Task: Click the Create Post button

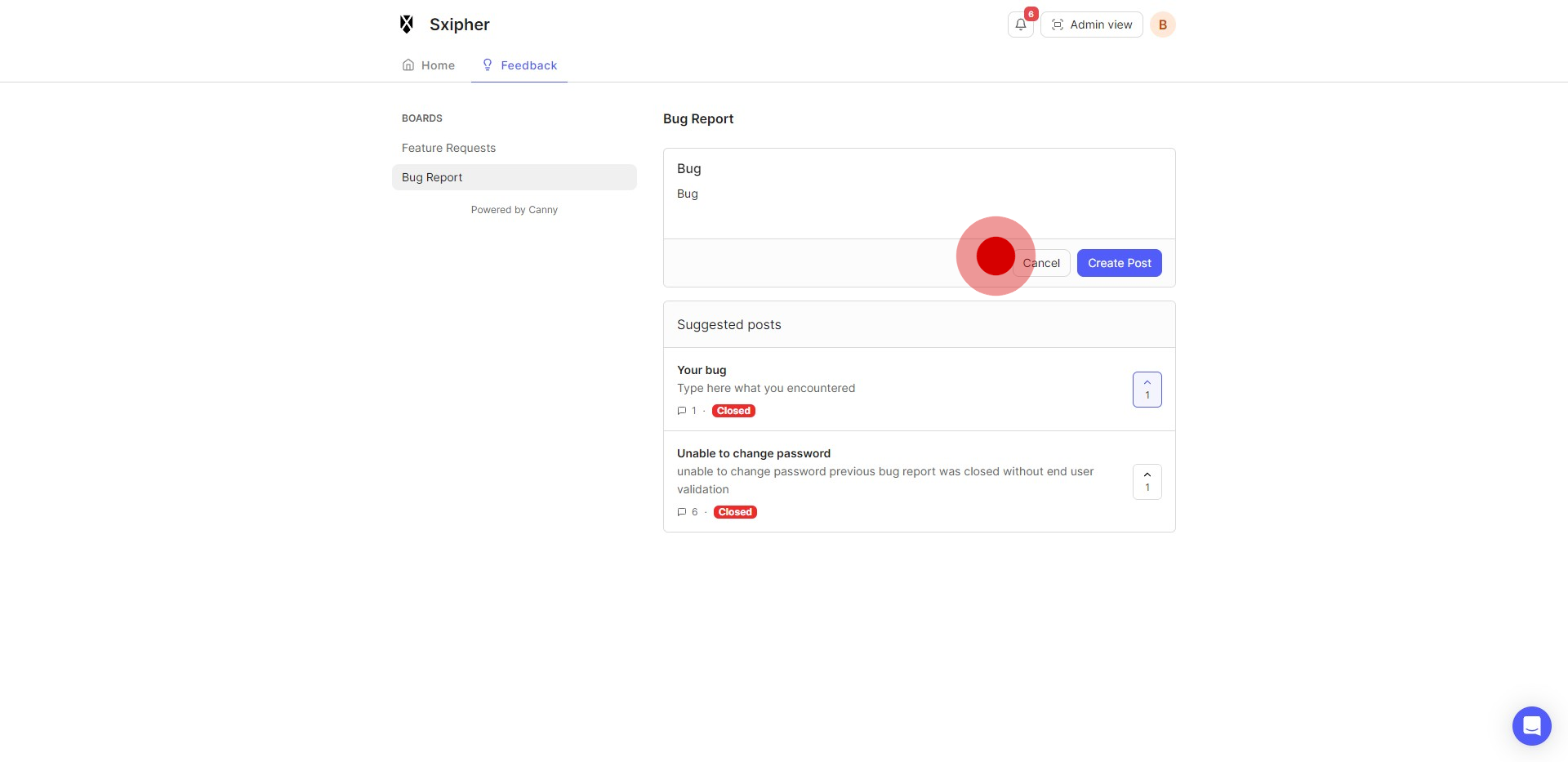Action: click(x=1119, y=263)
